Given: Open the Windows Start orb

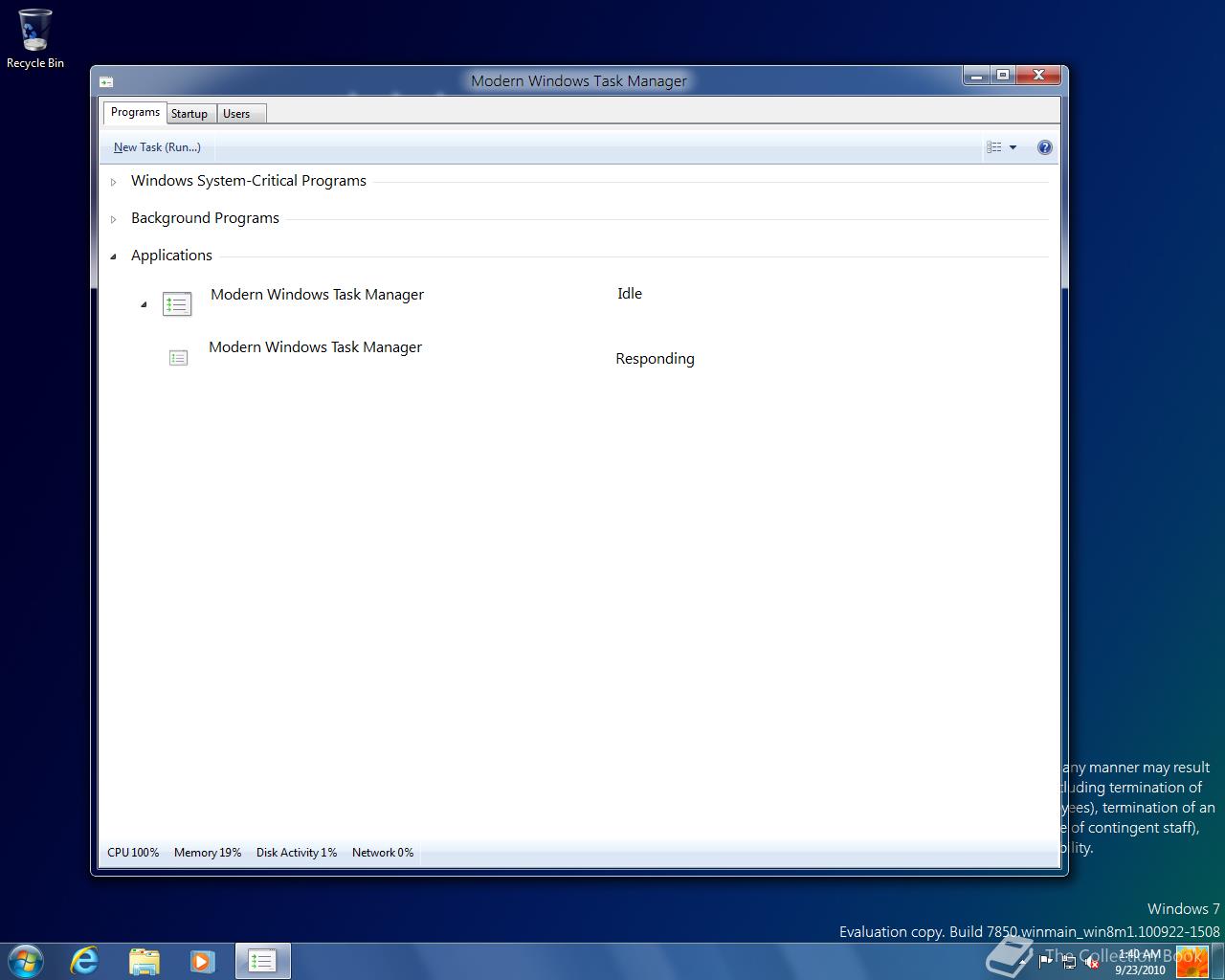Looking at the screenshot, I should (26, 961).
